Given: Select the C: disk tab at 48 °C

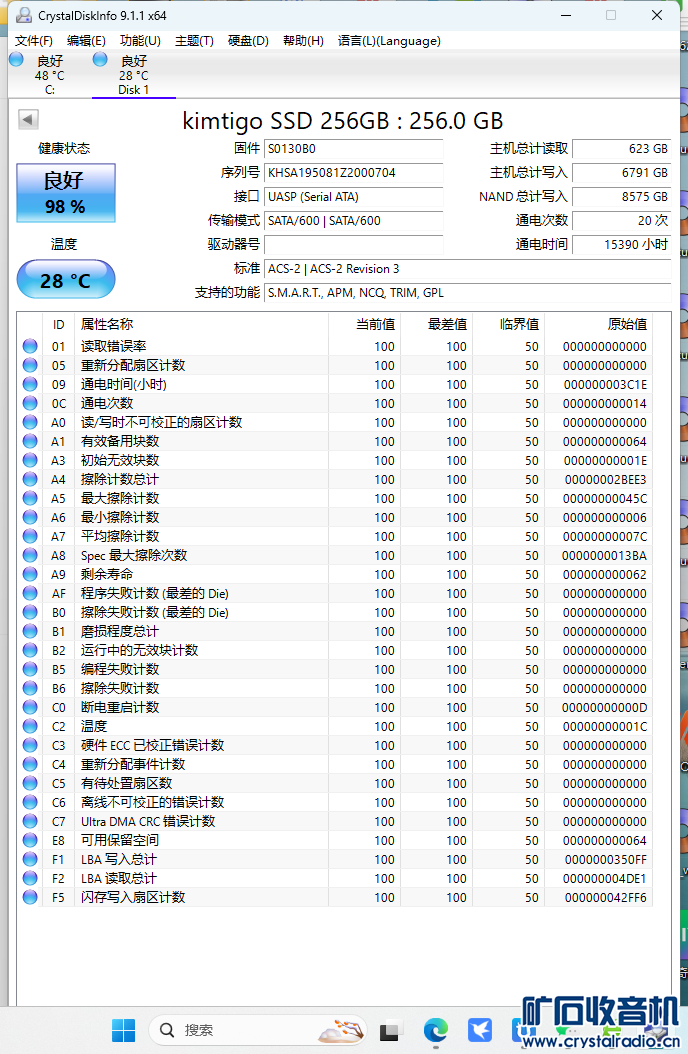Looking at the screenshot, I should coord(49,75).
